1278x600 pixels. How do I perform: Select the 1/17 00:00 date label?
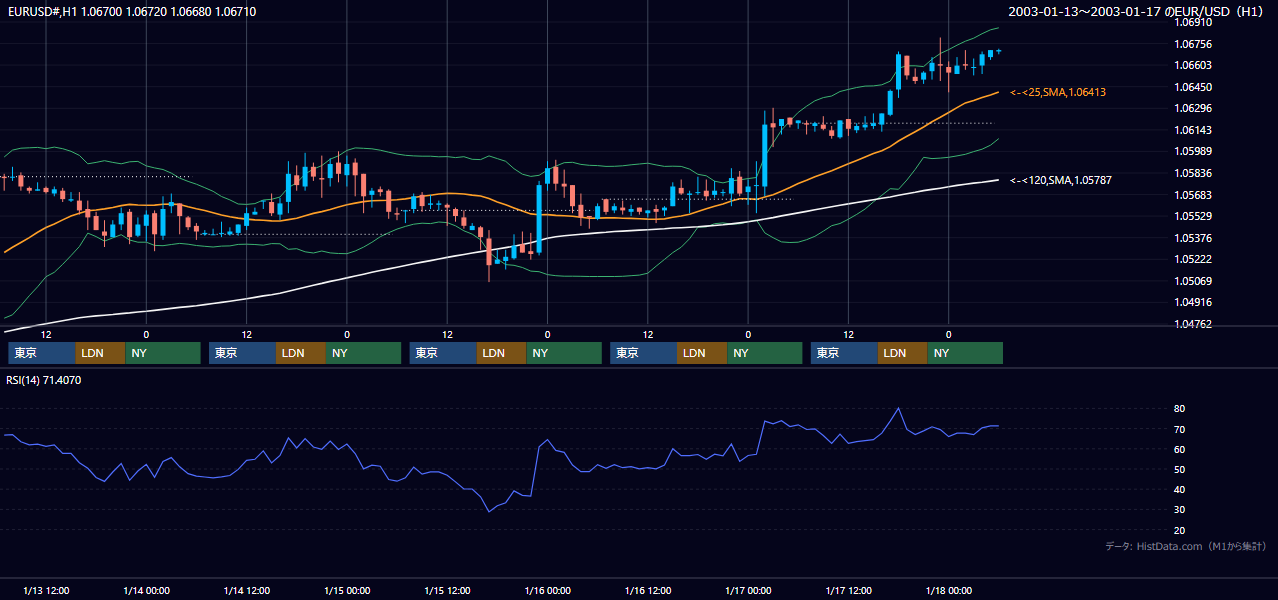point(748,591)
